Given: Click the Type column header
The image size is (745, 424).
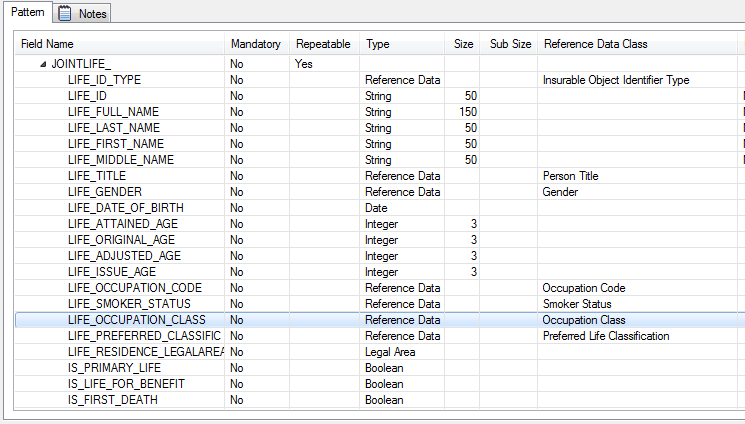Looking at the screenshot, I should point(402,44).
